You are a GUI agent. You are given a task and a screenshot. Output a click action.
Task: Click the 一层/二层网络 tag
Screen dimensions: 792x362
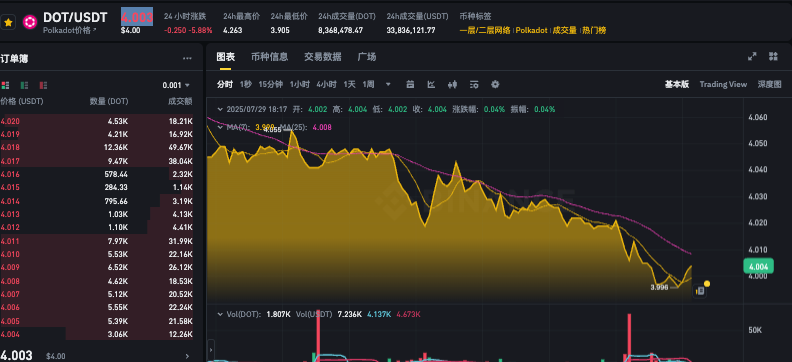pyautogui.click(x=485, y=30)
